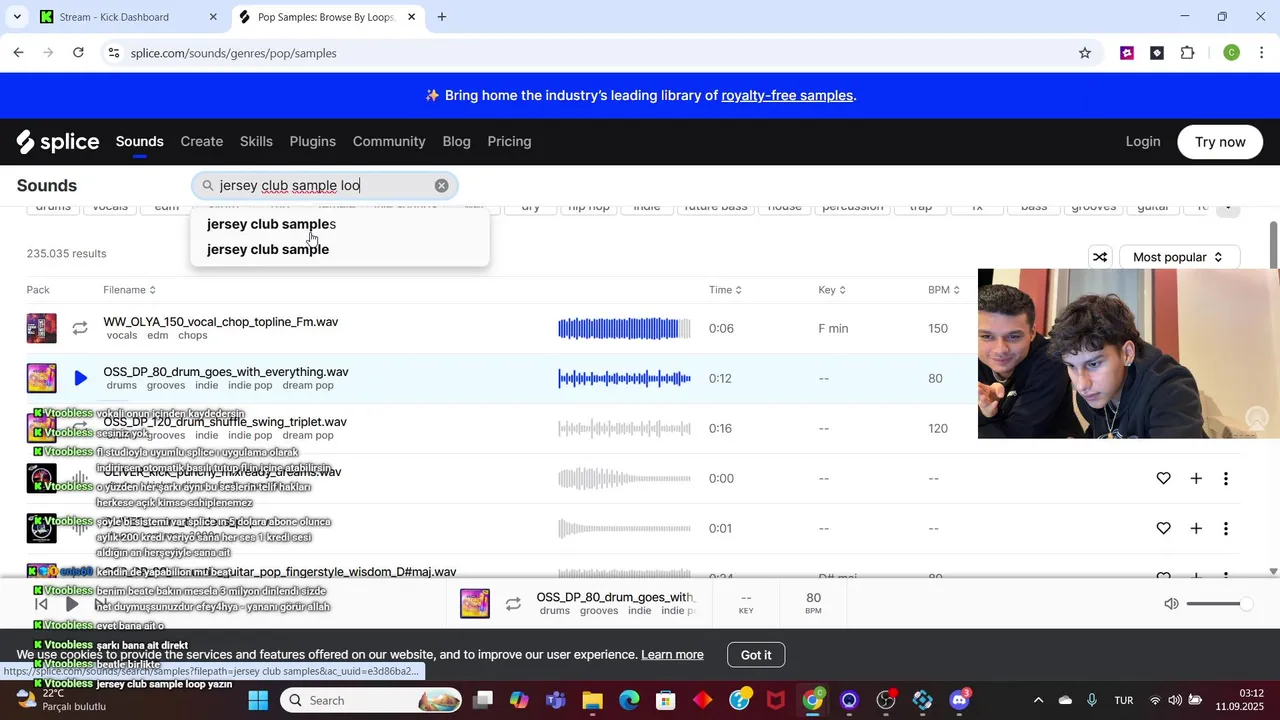Open the Blog nav item
Viewport: 1280px width, 720px height.
click(456, 142)
